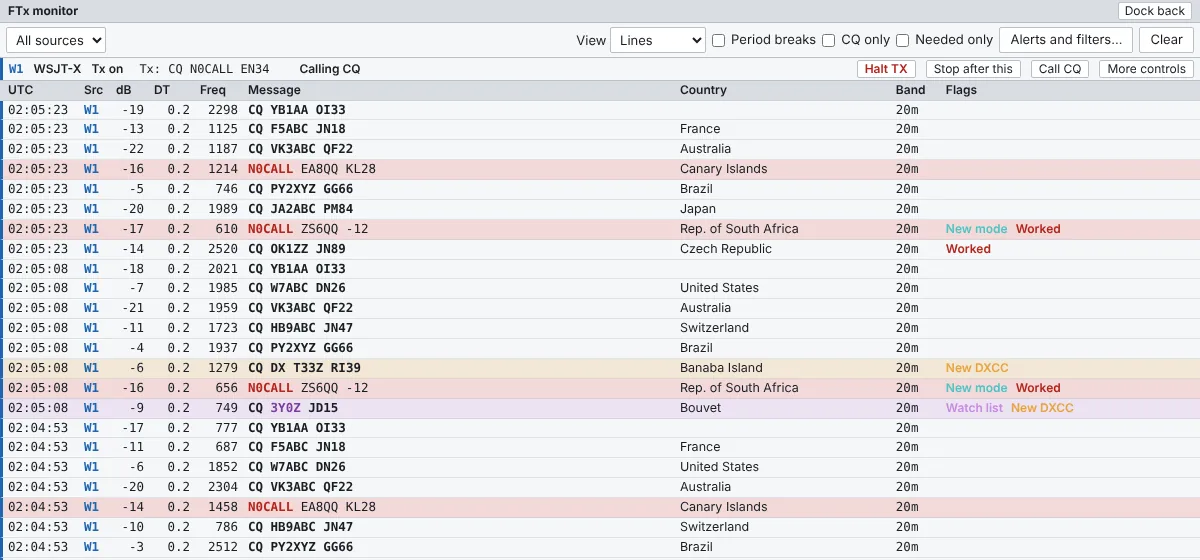Image resolution: width=1200 pixels, height=560 pixels.
Task: Click the Freq column header
Action: pos(213,90)
